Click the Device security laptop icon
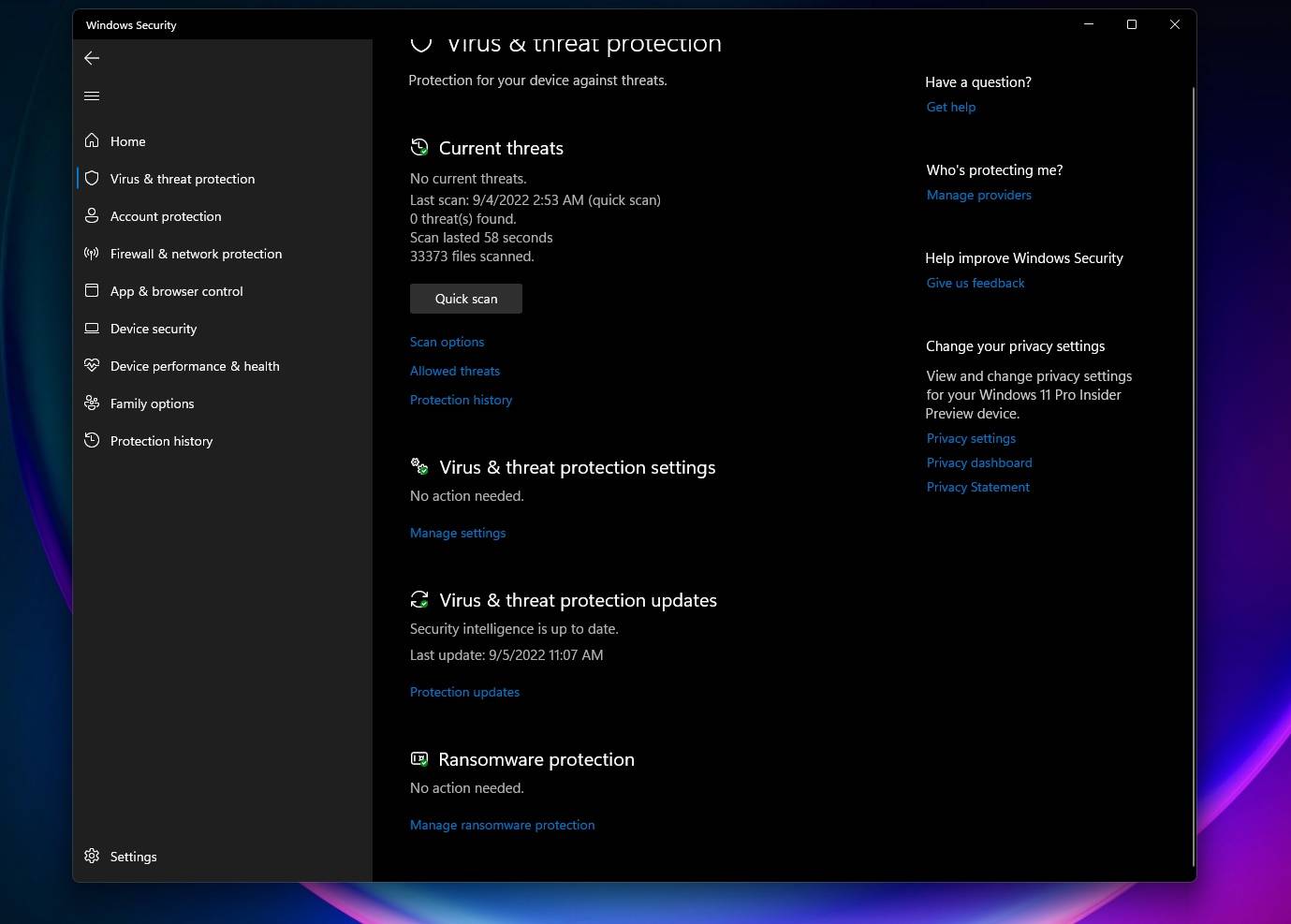The image size is (1291, 924). pyautogui.click(x=92, y=329)
